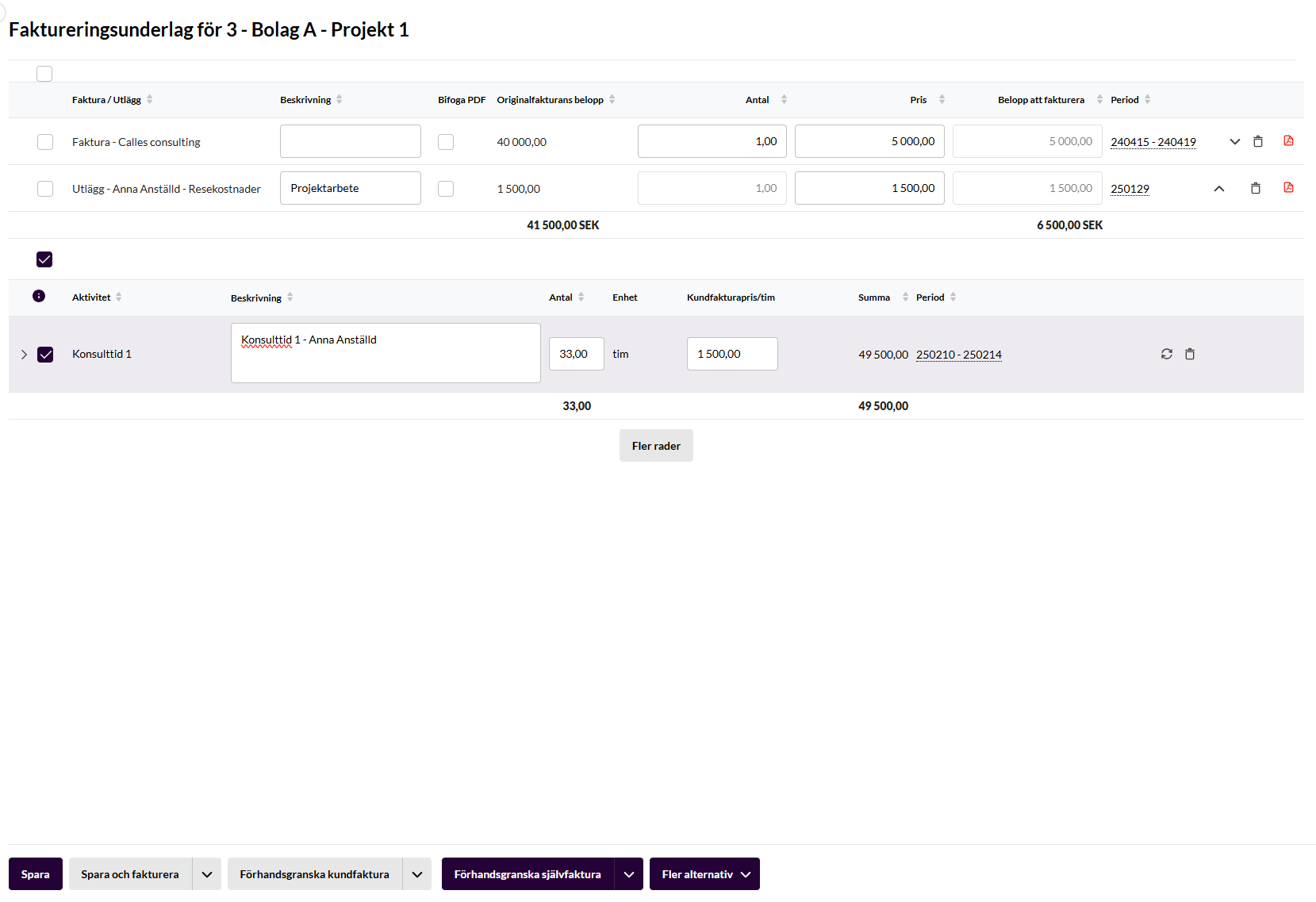Open Förhandsgranska kundfaktura dropdown arrow
This screenshot has height=902, width=1316.
[x=417, y=874]
